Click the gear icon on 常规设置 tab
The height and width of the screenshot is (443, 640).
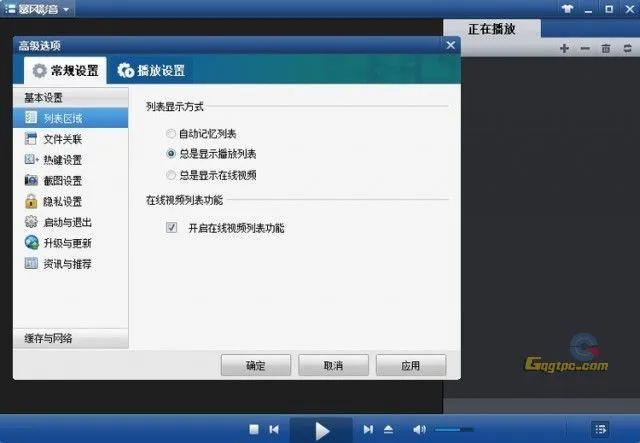click(40, 71)
